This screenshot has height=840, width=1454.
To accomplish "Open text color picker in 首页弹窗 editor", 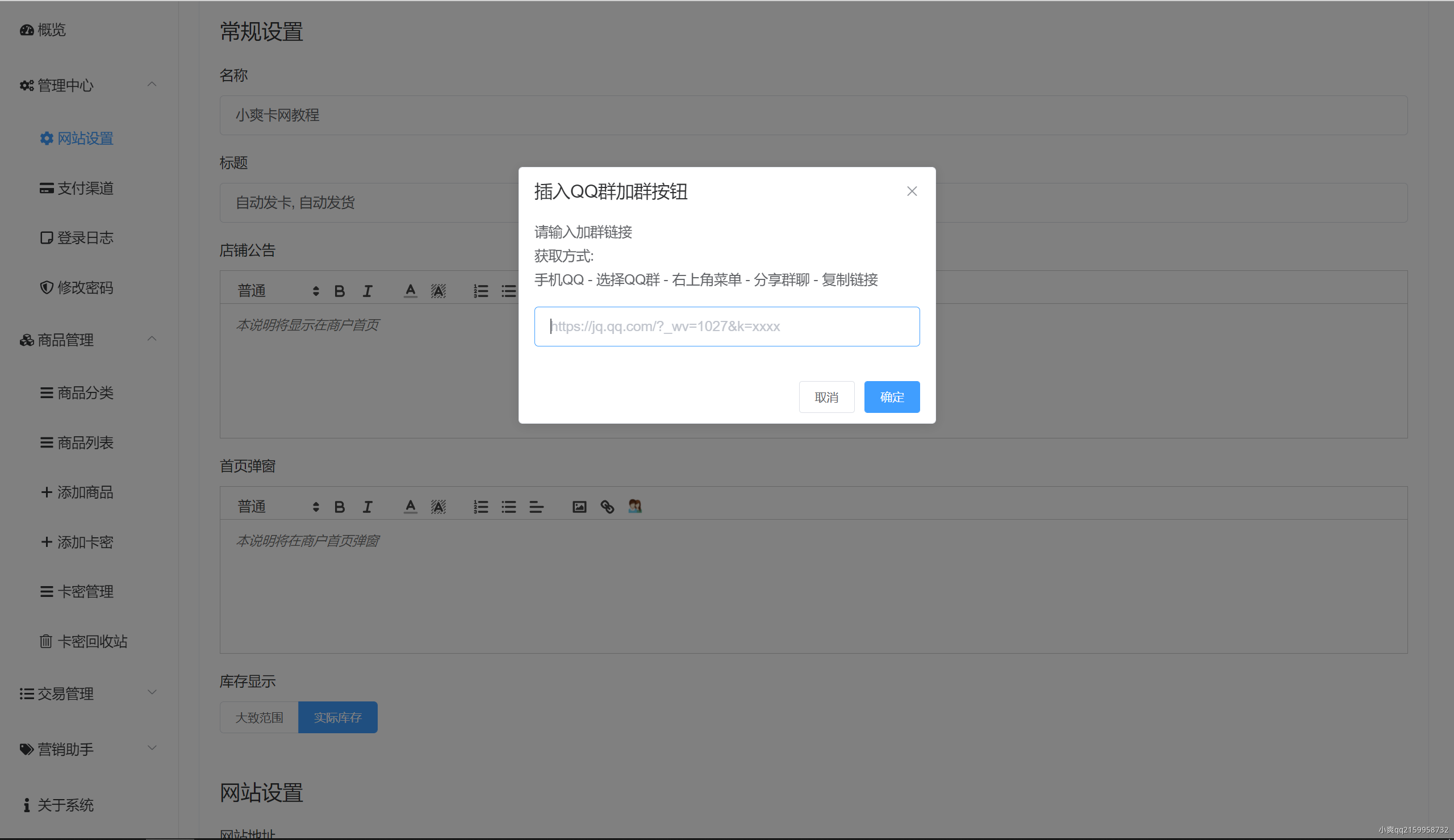I will pos(410,507).
